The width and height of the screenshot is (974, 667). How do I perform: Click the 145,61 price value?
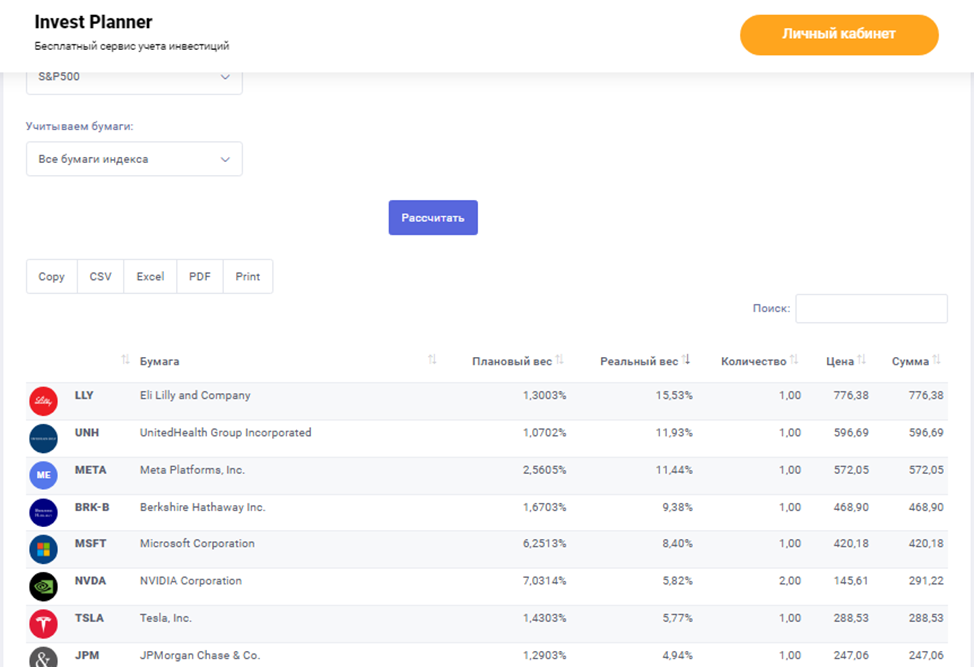851,580
